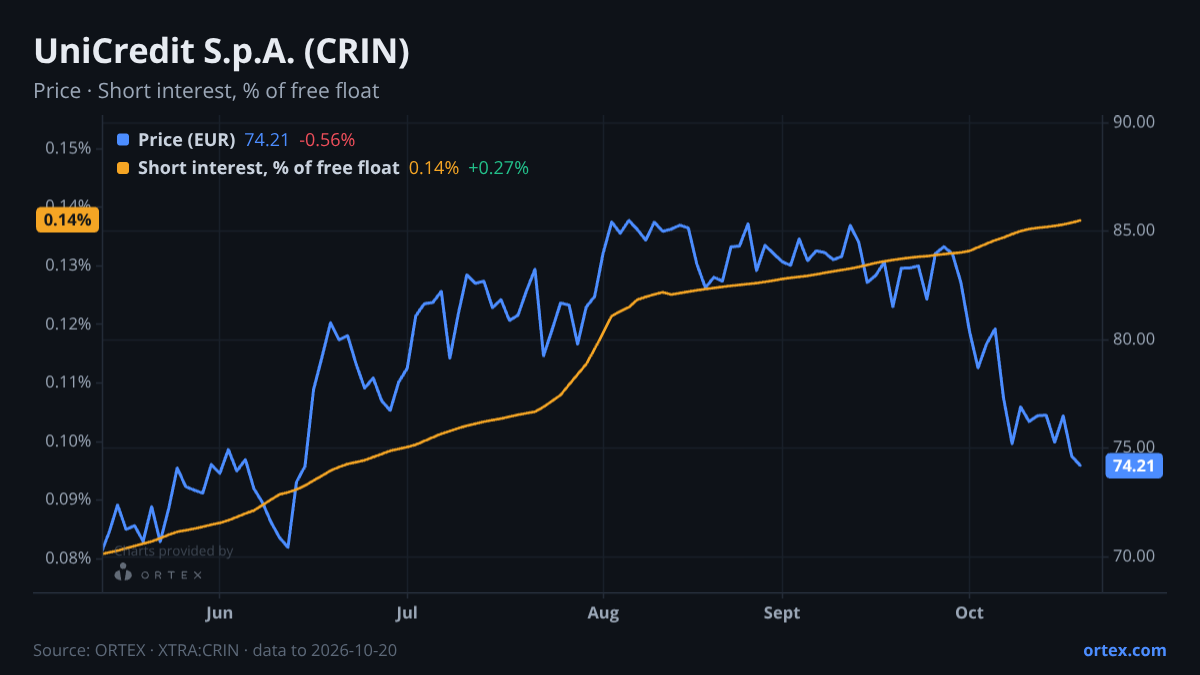Click the UniCredit S.p.A. (CRIN) title
The width and height of the screenshot is (1200, 675).
(222, 52)
